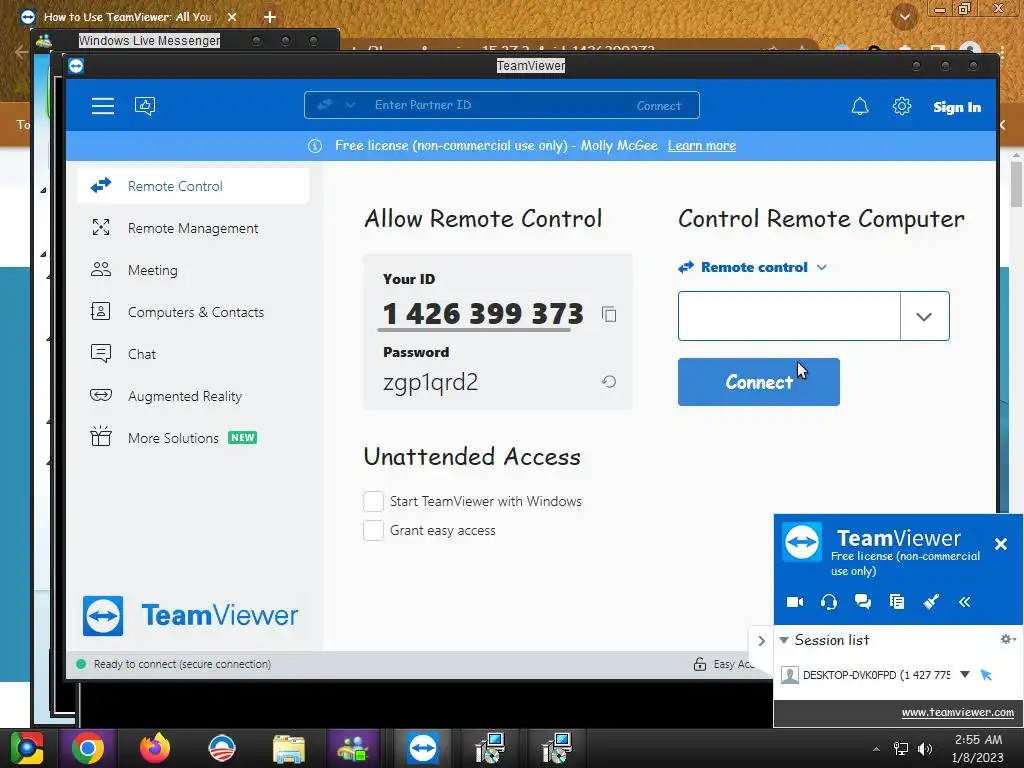
Task: Click the Easy Access lock icon
Action: [699, 664]
